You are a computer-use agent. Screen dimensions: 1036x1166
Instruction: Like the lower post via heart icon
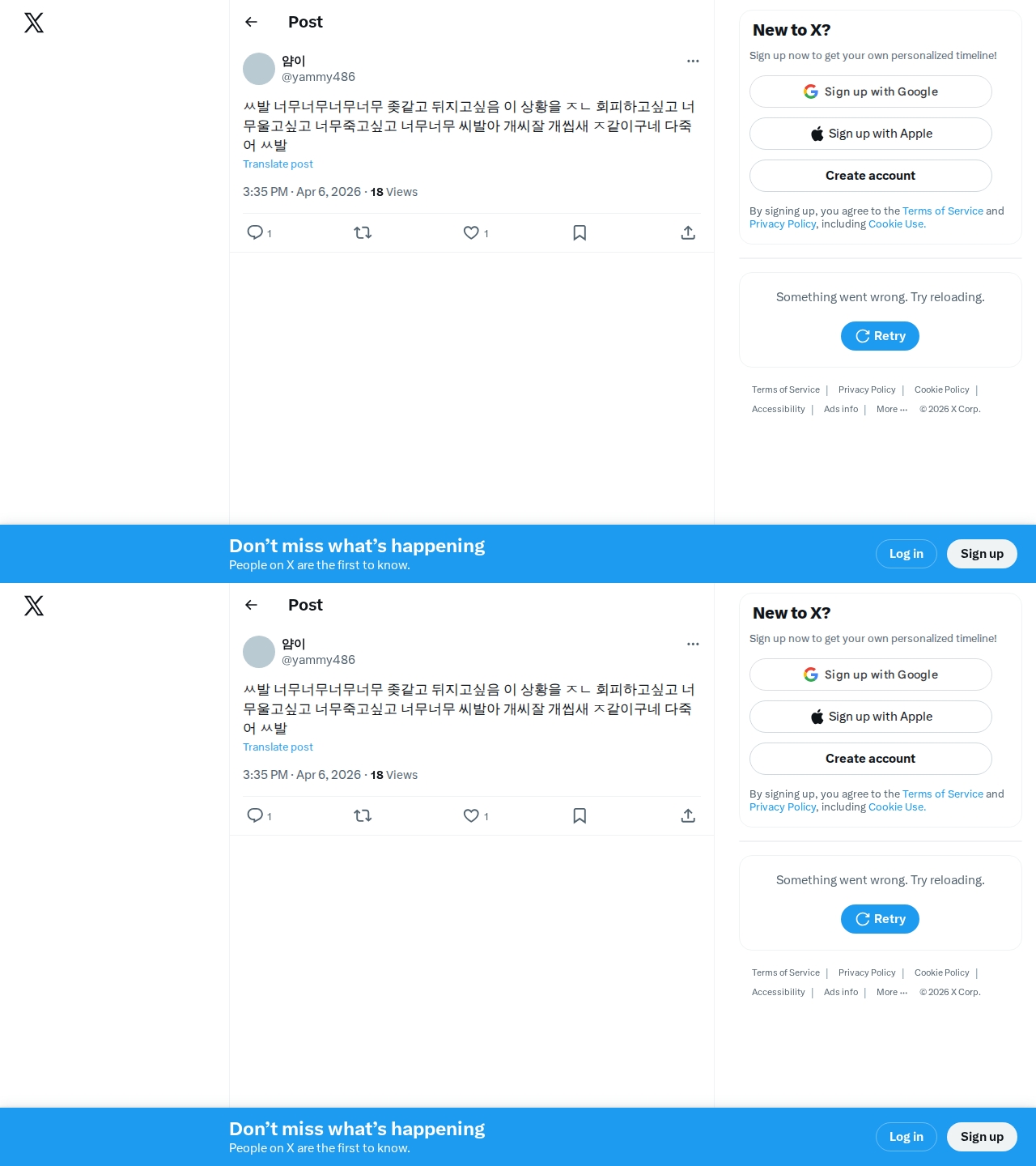[471, 815]
